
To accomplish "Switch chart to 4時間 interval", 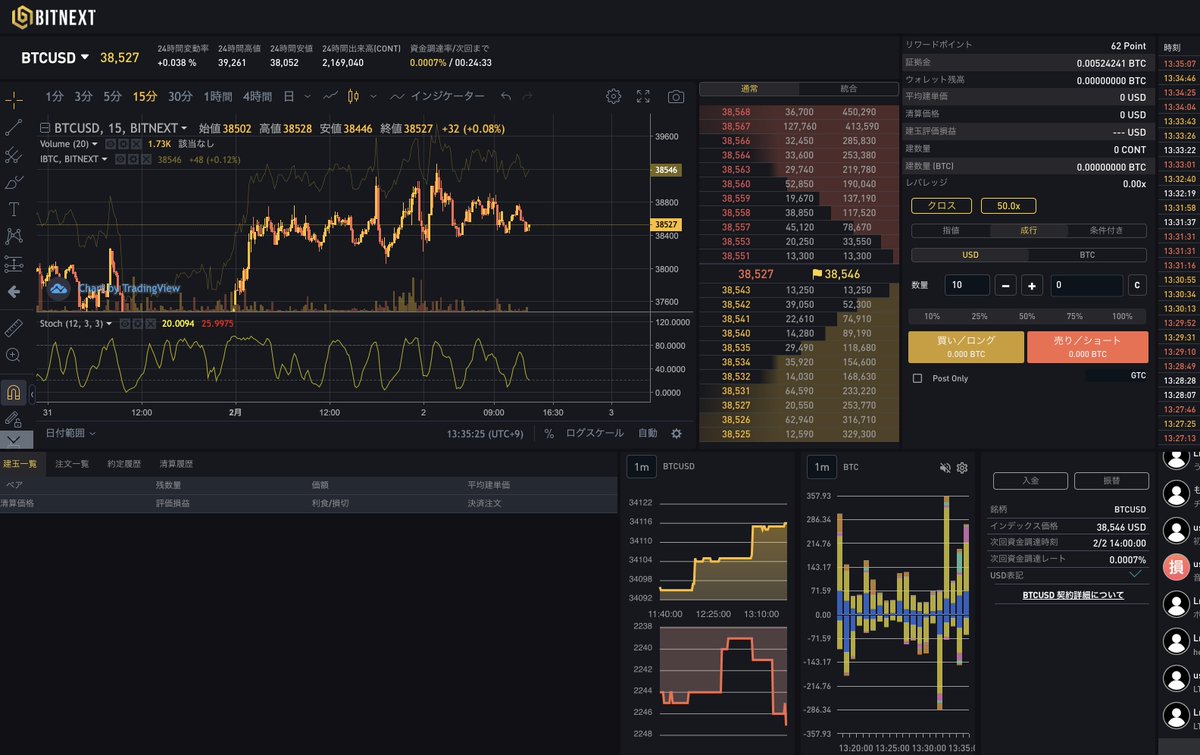I will pyautogui.click(x=257, y=96).
